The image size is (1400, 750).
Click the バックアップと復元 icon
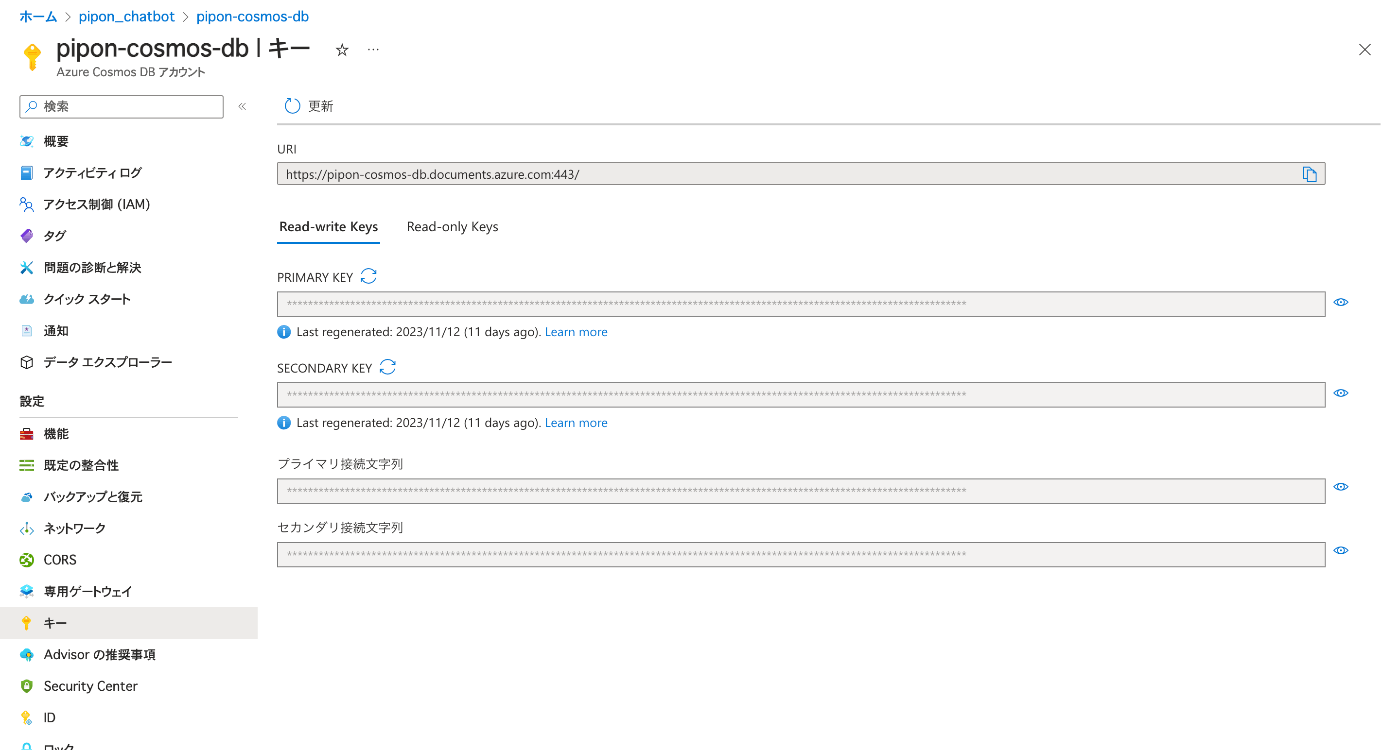[x=27, y=497]
